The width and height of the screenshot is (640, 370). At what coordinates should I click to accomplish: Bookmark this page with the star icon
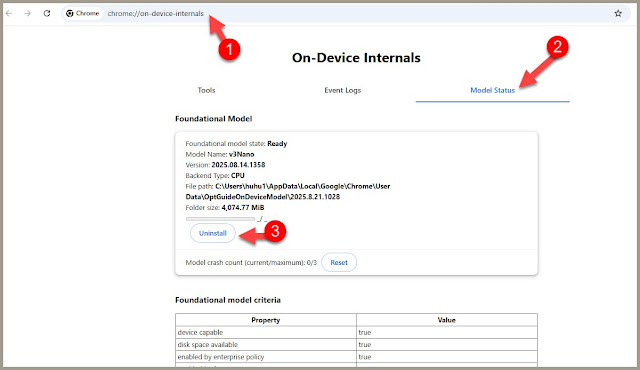click(x=618, y=13)
